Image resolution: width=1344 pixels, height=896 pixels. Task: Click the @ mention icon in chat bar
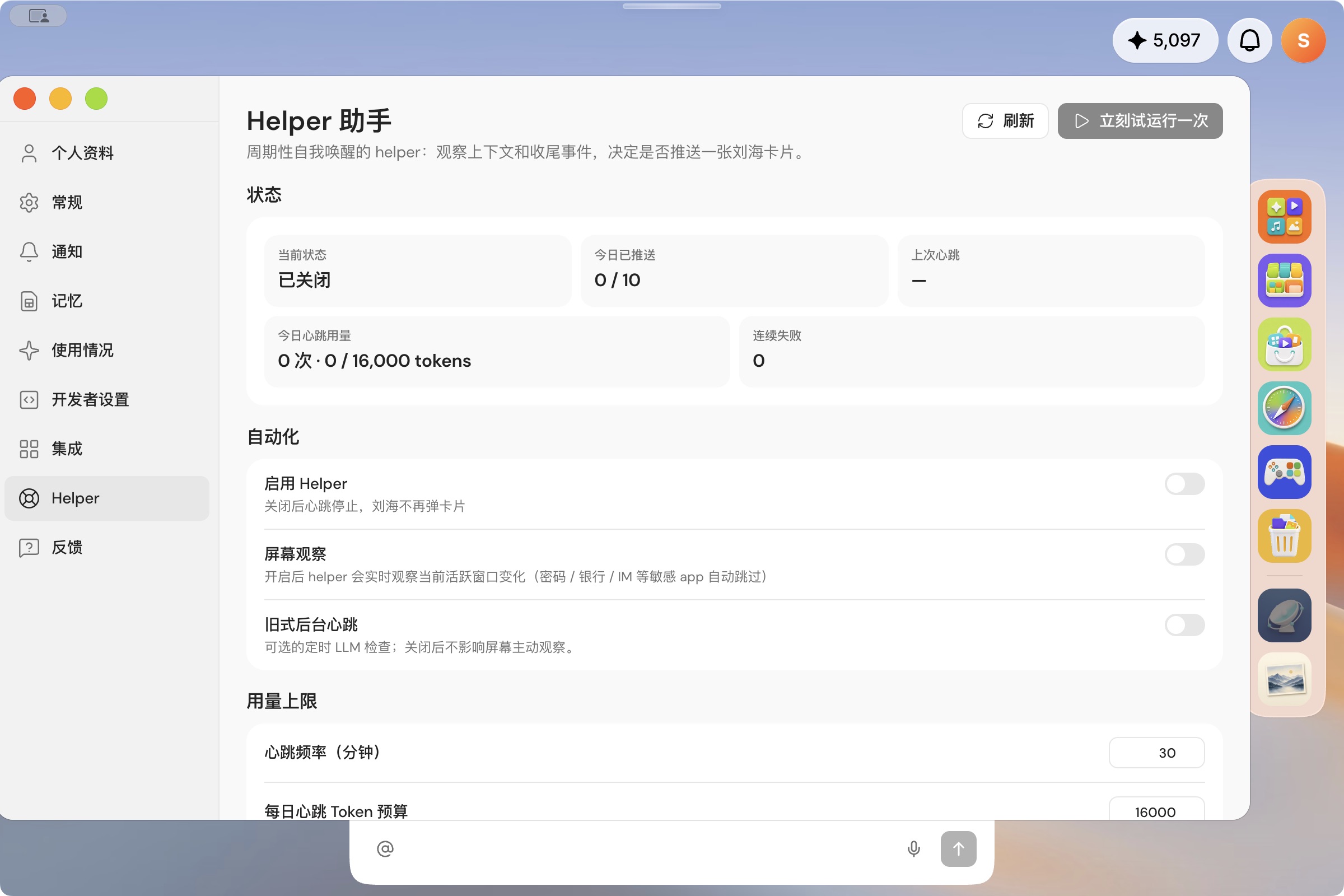(385, 849)
